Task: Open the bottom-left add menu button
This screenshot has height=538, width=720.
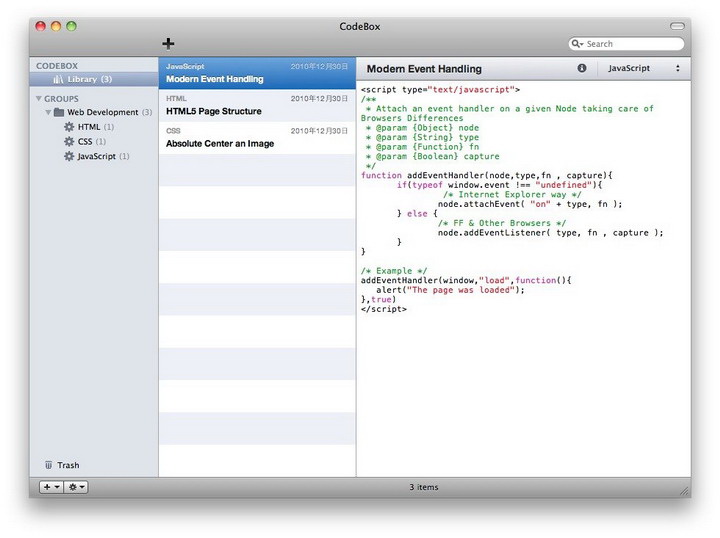Action: [x=50, y=487]
